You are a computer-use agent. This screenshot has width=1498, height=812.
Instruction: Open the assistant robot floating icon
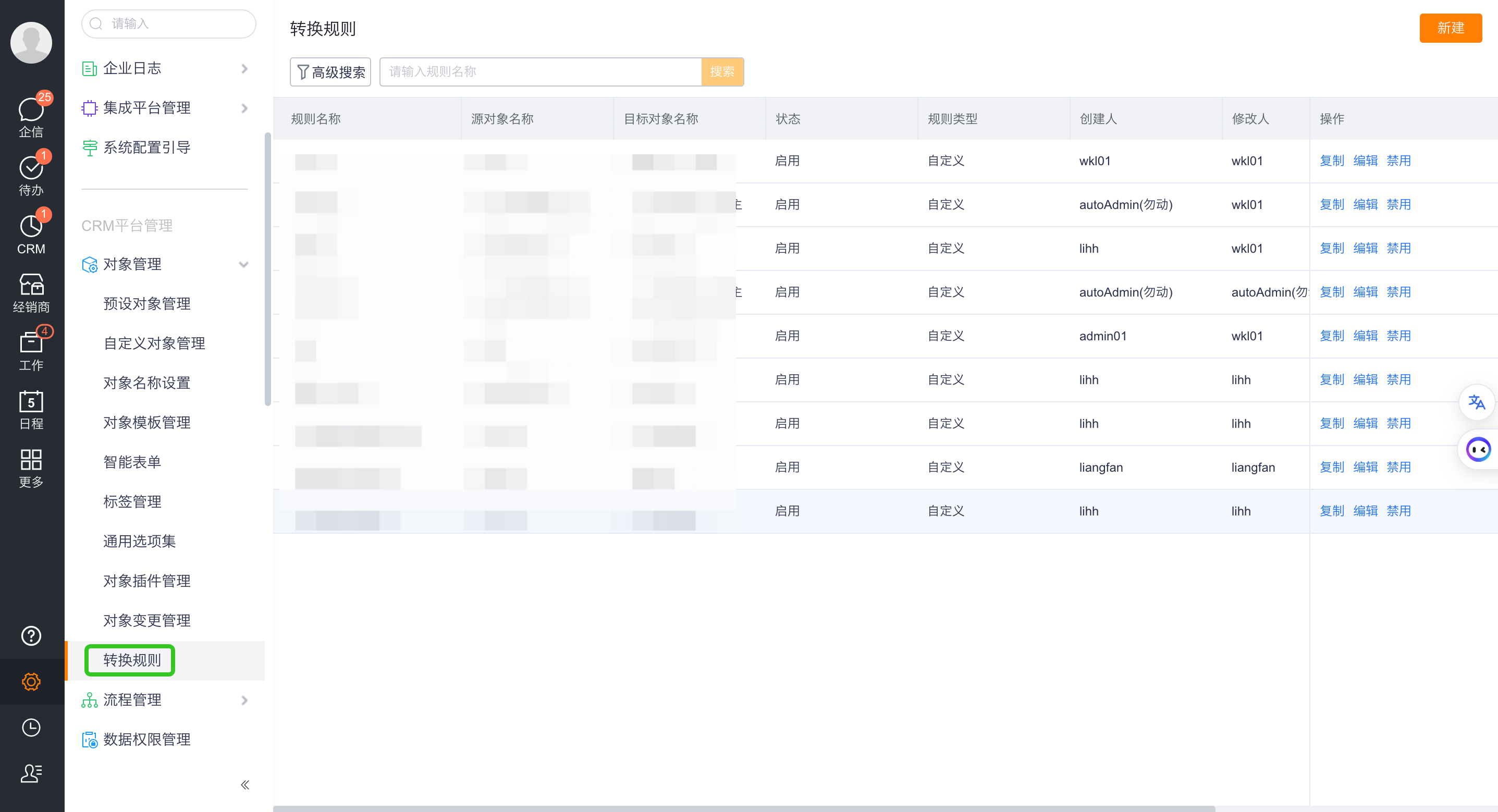[1478, 449]
